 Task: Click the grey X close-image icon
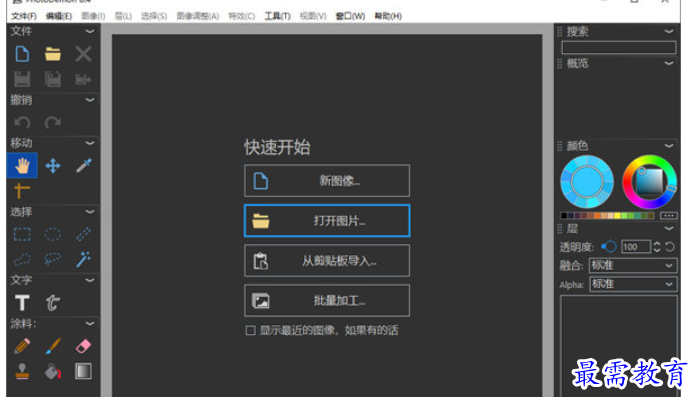tap(83, 54)
